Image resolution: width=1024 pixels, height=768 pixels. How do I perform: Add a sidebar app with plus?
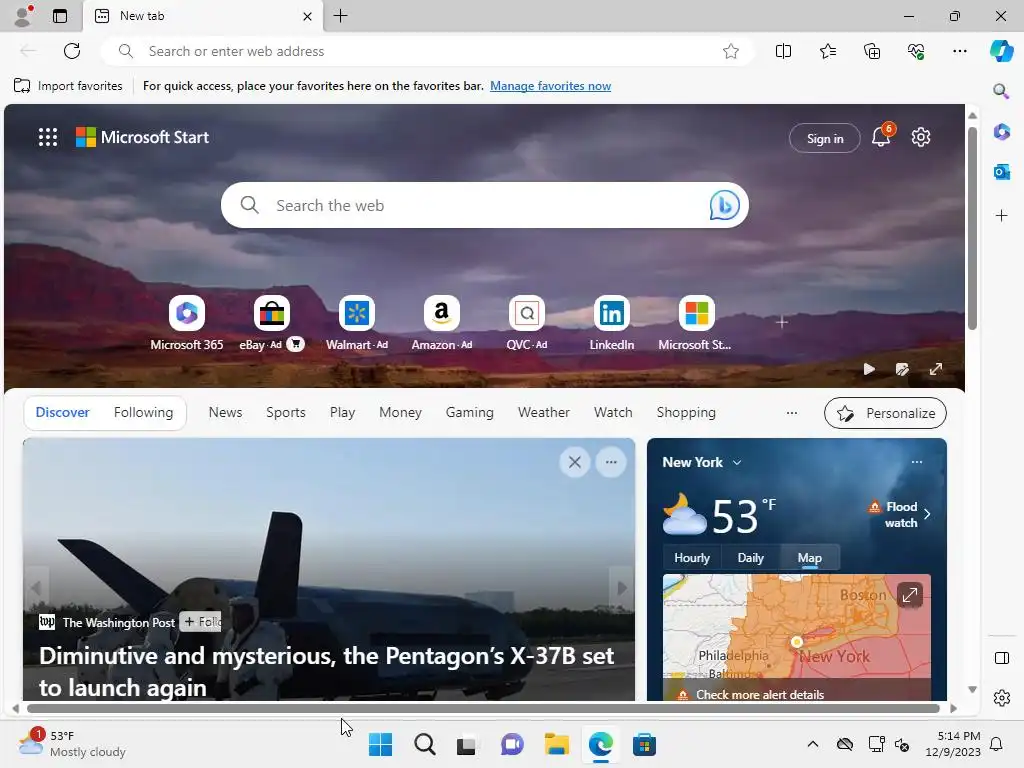[1001, 216]
